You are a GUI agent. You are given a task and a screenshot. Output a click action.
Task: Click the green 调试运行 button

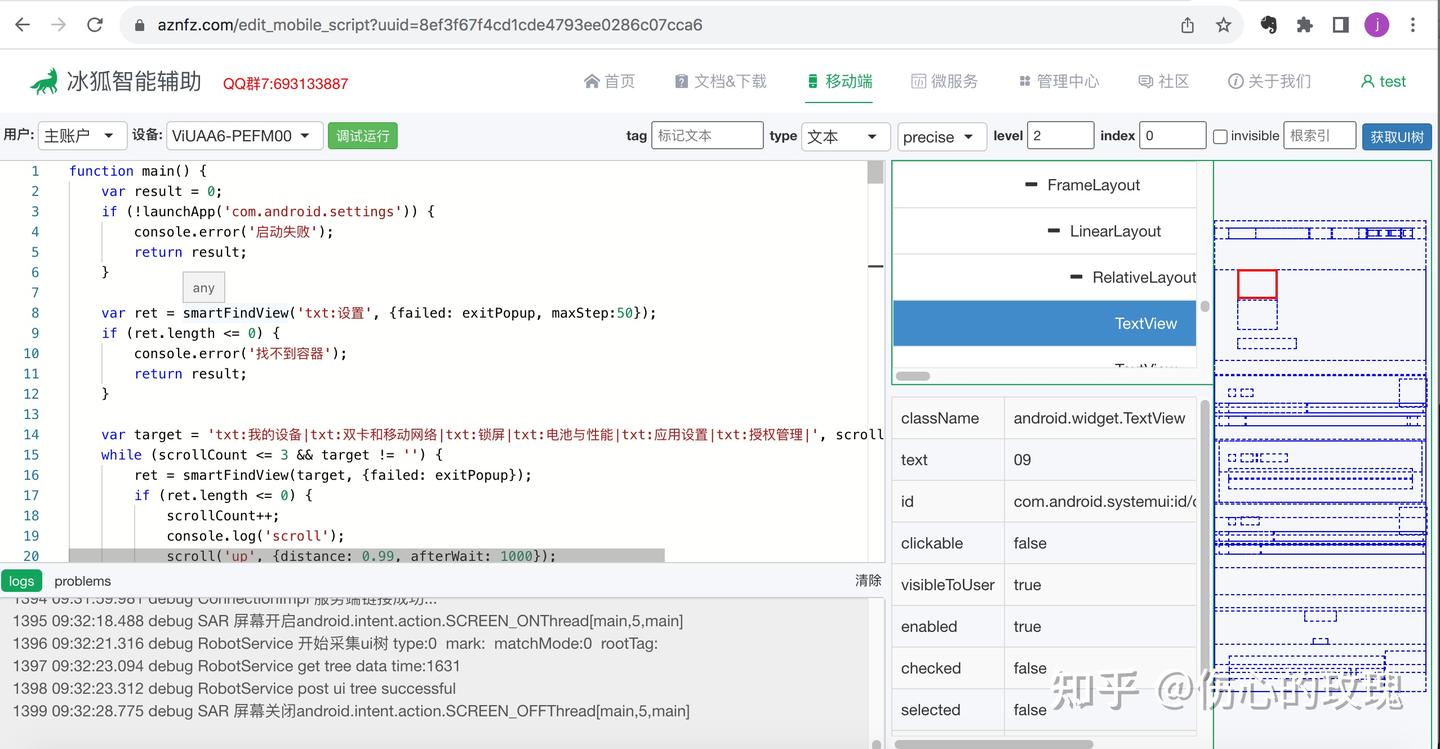(362, 135)
